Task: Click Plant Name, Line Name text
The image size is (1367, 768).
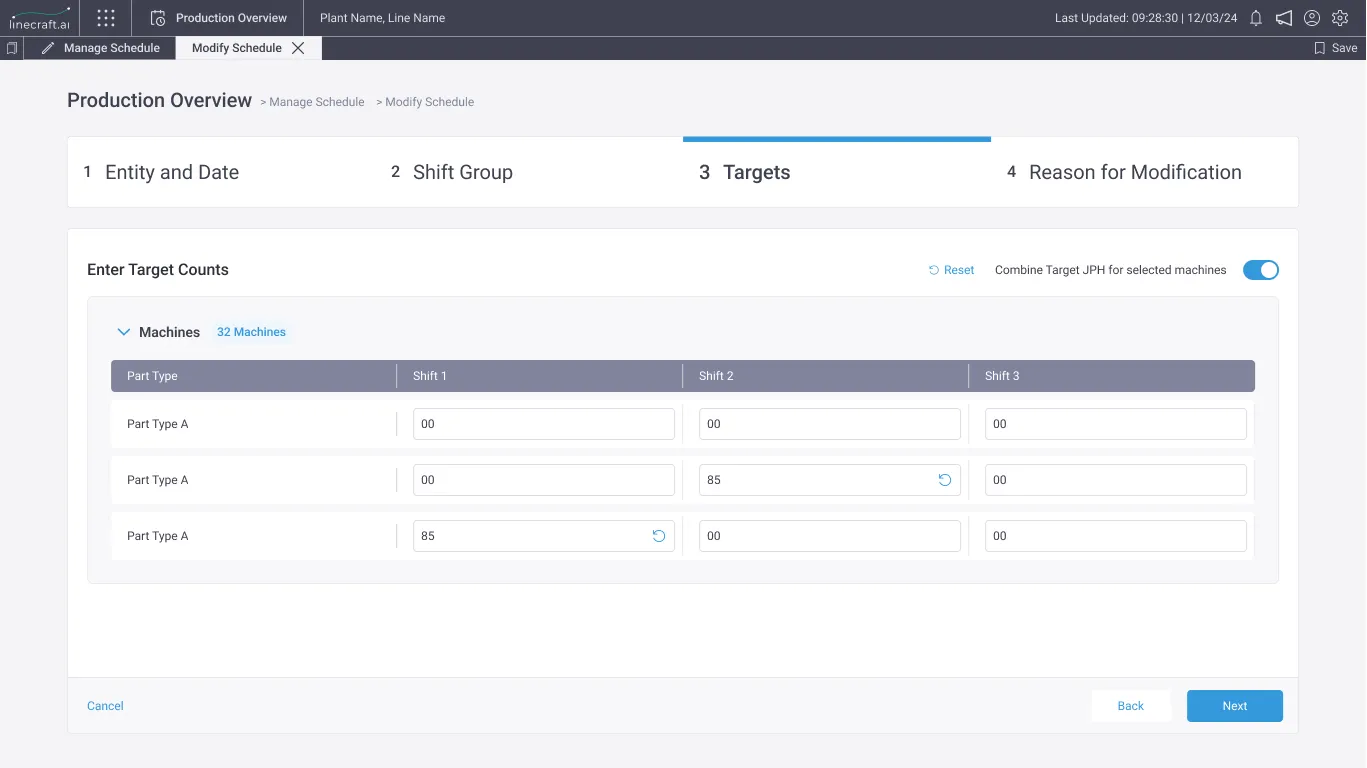Action: pyautogui.click(x=382, y=18)
